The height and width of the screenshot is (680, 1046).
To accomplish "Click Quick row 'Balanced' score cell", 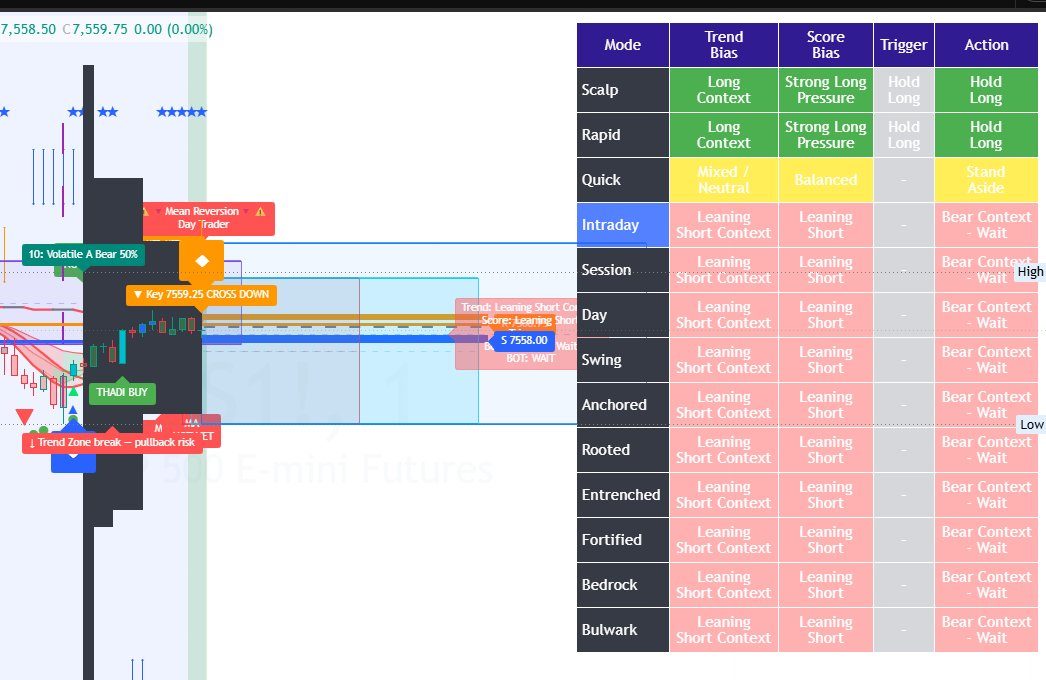I will pos(825,180).
